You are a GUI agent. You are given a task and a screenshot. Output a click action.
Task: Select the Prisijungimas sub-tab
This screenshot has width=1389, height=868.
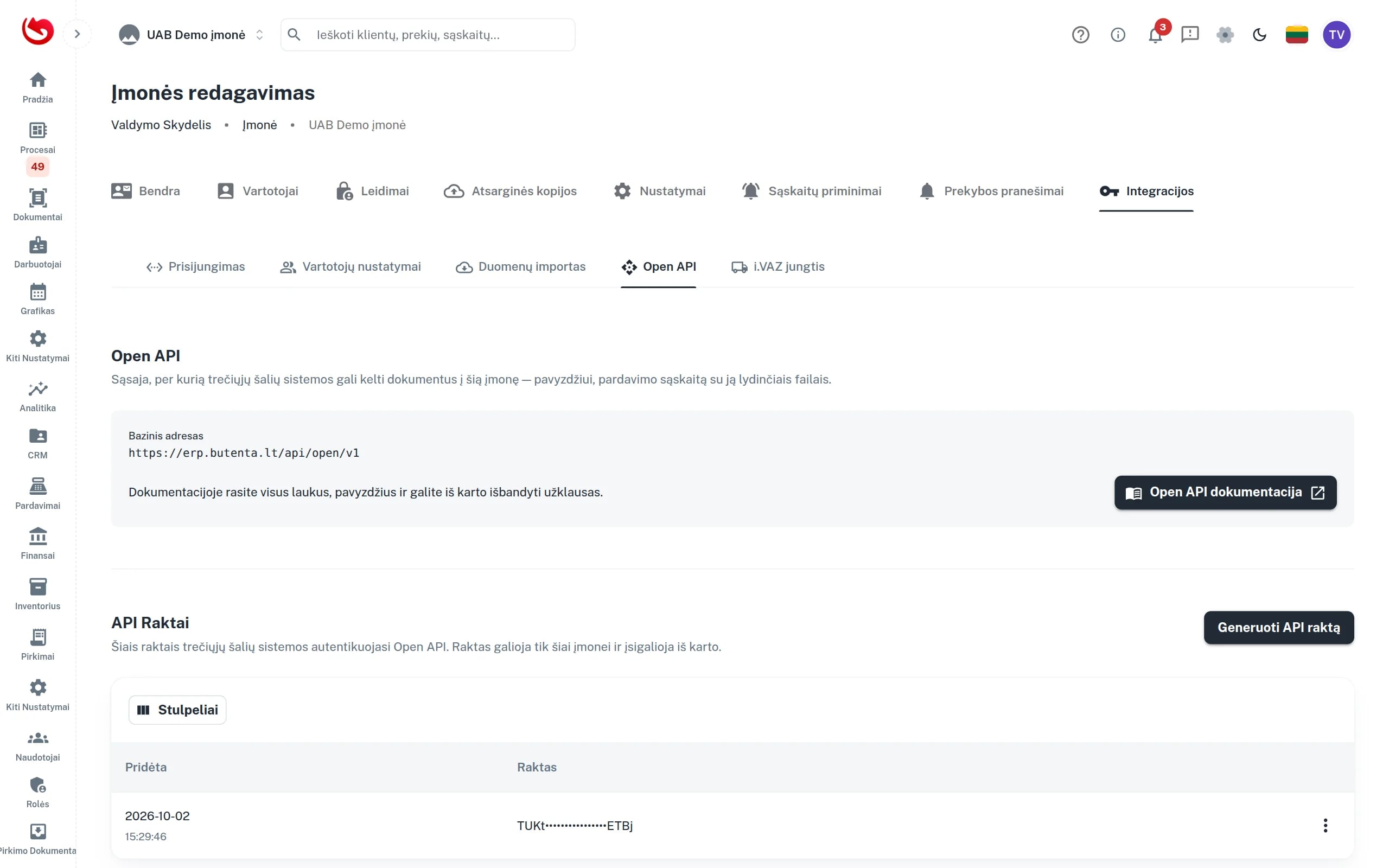(195, 266)
